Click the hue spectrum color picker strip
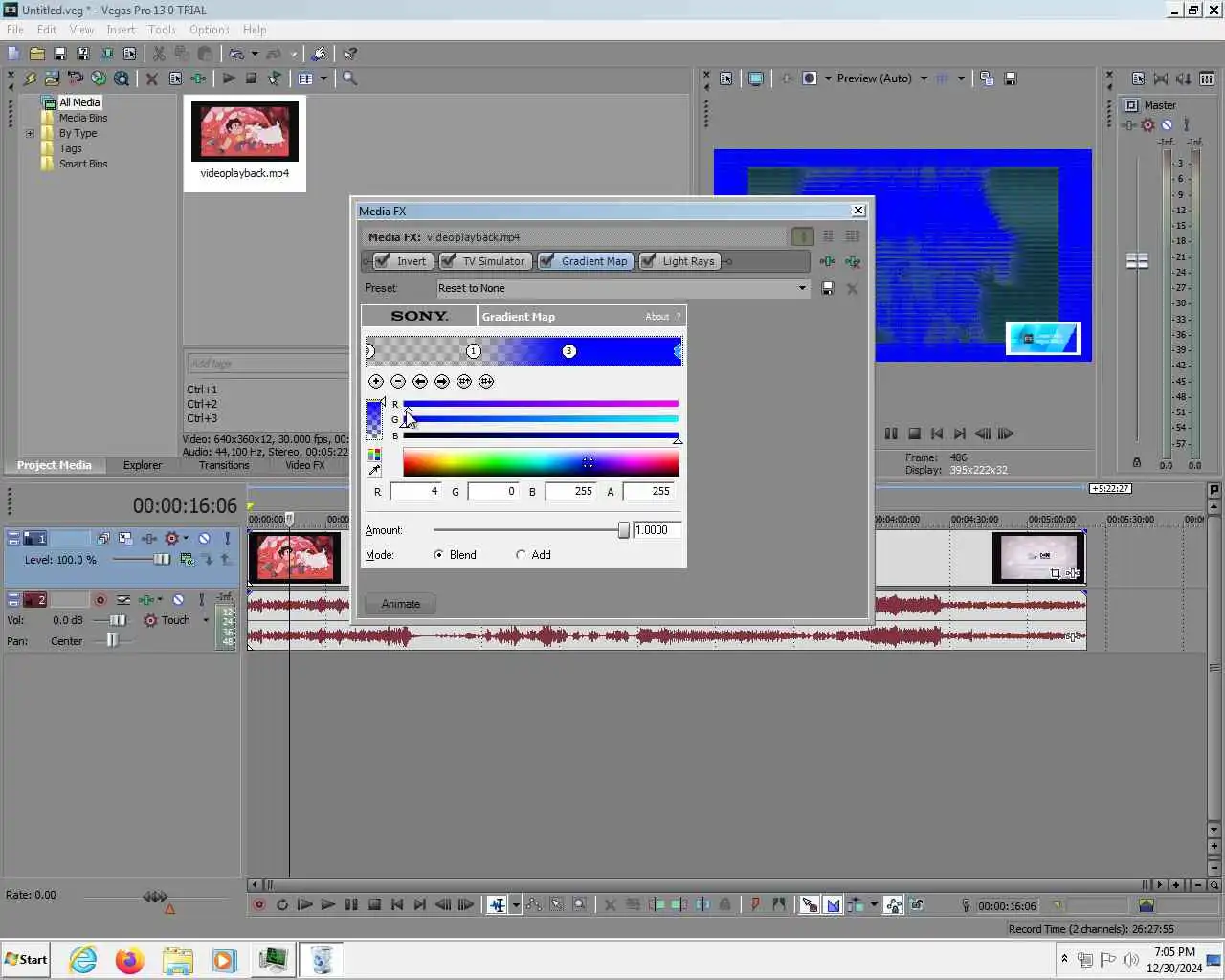The height and width of the screenshot is (980, 1225). pyautogui.click(x=541, y=463)
